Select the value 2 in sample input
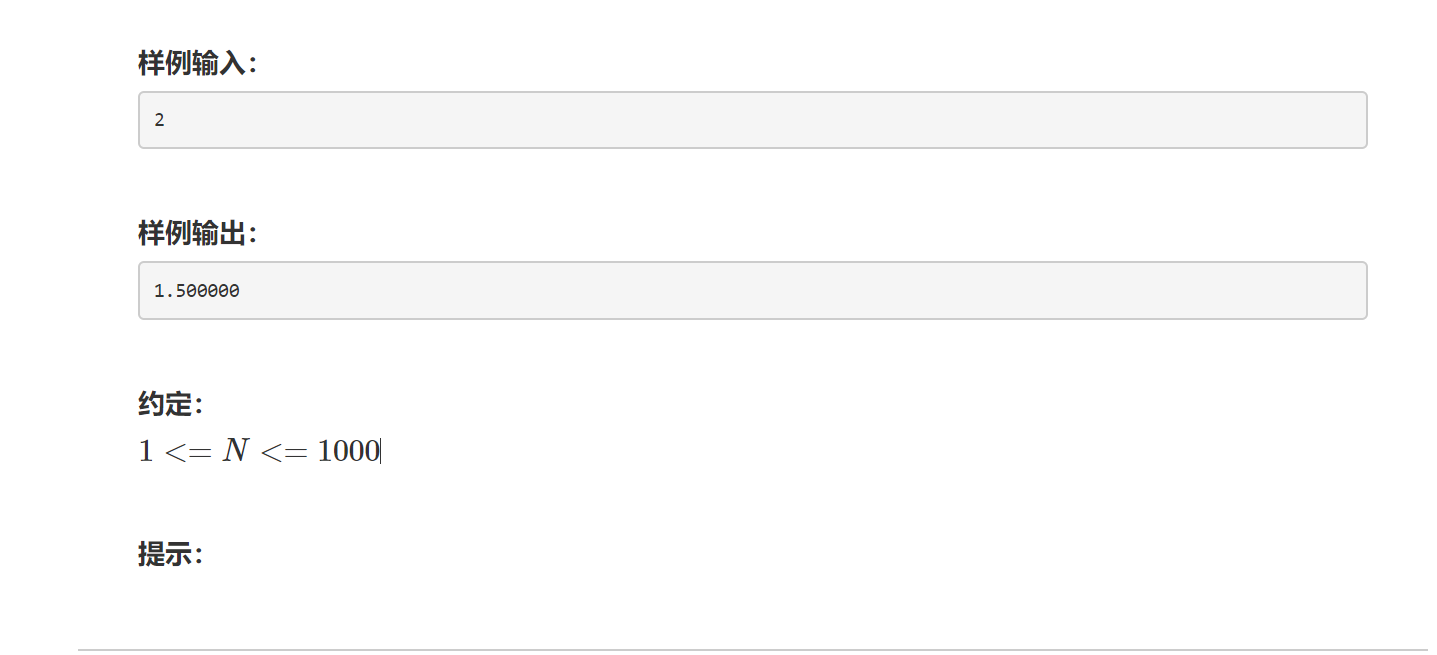 pyautogui.click(x=159, y=120)
